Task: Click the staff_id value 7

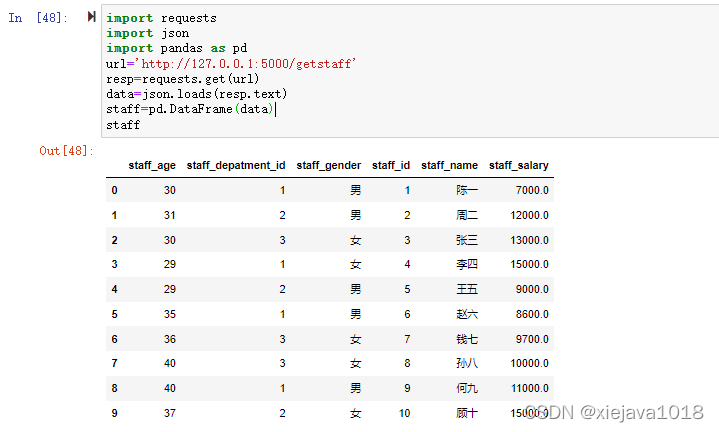Action: (407, 339)
